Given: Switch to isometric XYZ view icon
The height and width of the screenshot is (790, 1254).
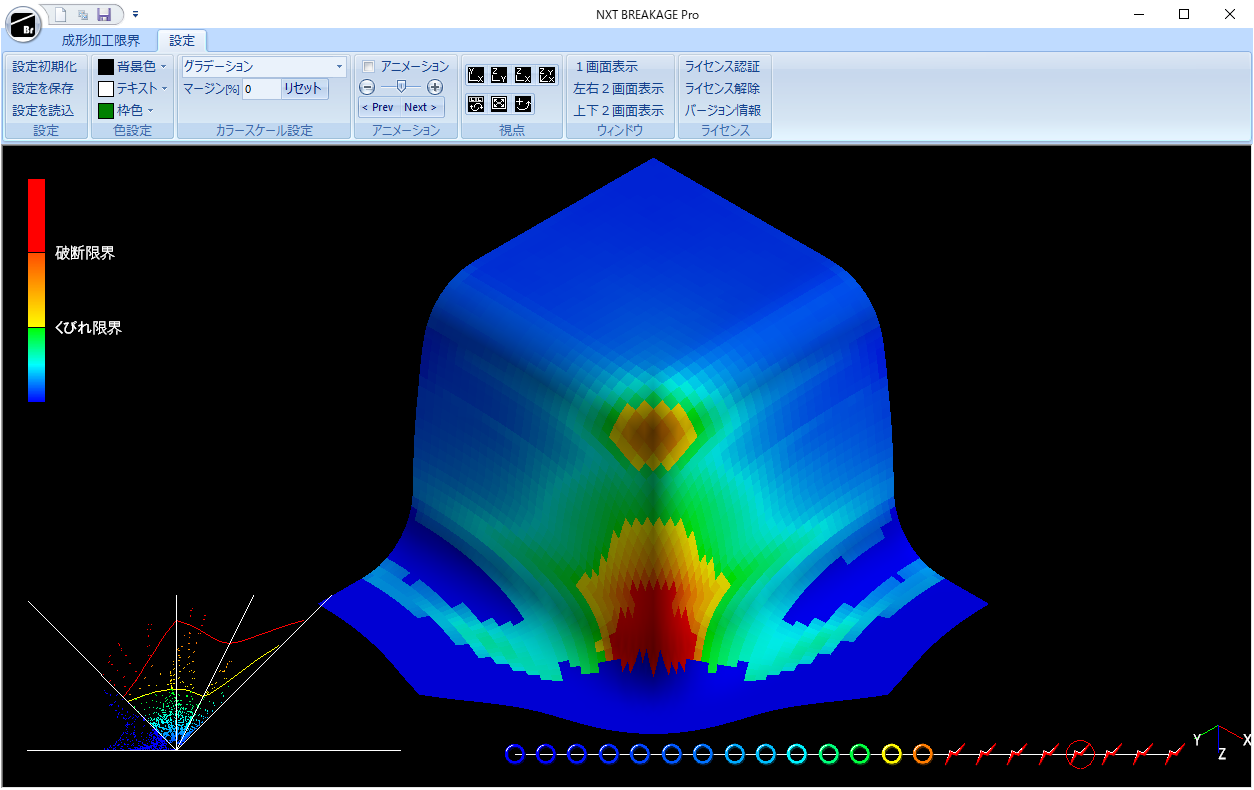Looking at the screenshot, I should click(547, 75).
